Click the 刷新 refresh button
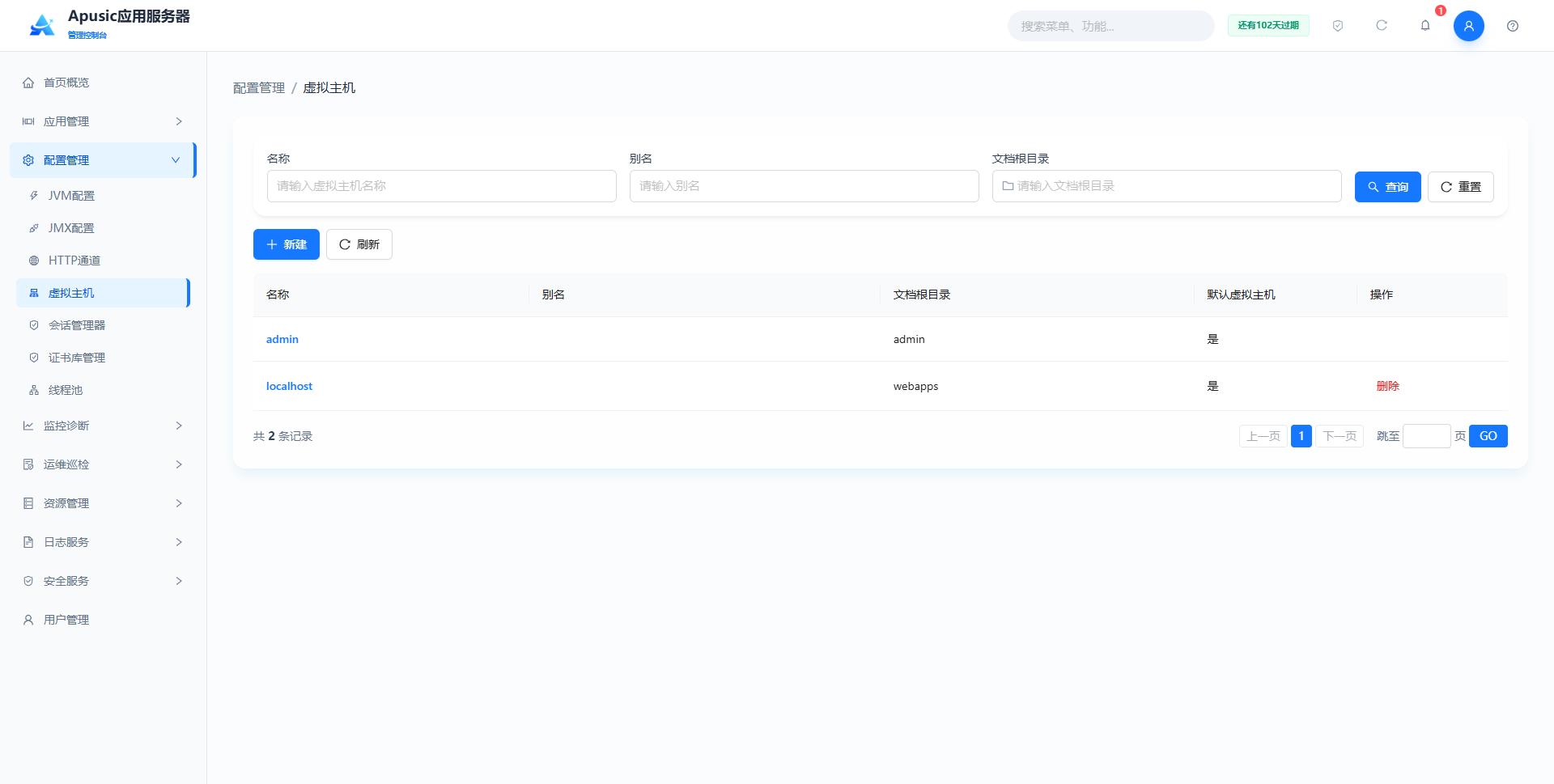Image resolution: width=1554 pixels, height=784 pixels. click(359, 244)
